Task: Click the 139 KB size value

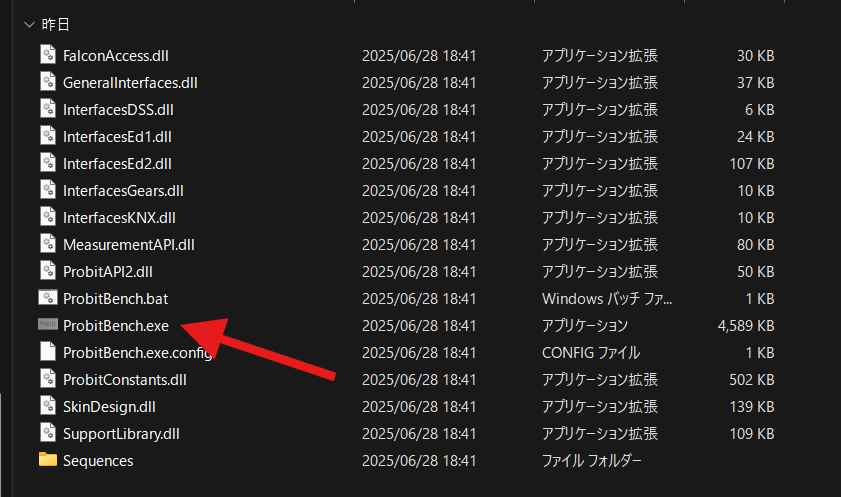Action: click(752, 407)
